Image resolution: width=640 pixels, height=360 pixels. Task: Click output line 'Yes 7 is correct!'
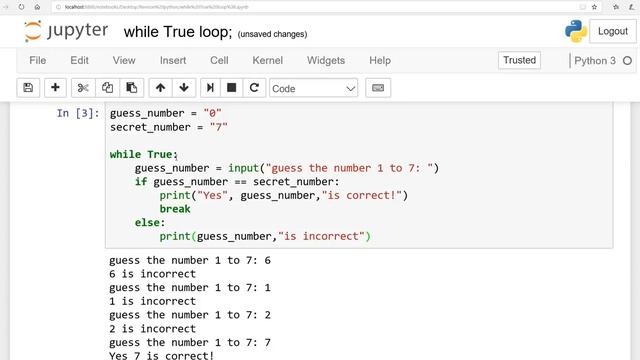pos(161,355)
